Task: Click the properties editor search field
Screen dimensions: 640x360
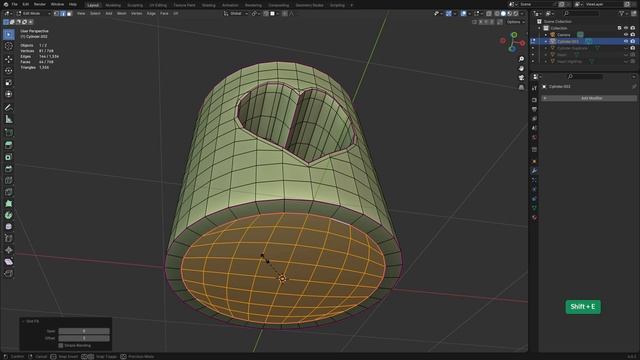Action: tap(584, 76)
